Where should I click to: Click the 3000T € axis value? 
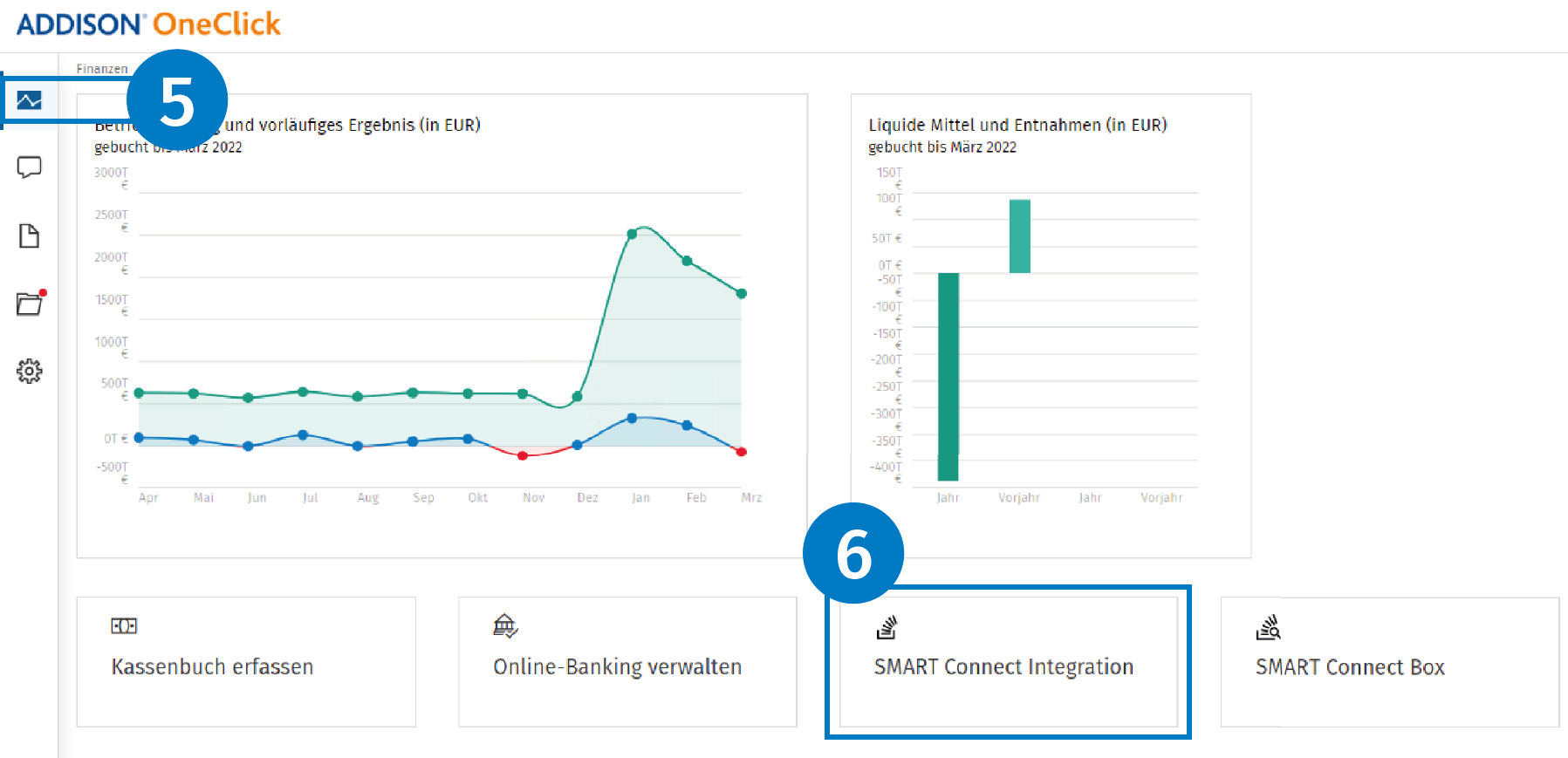(112, 178)
